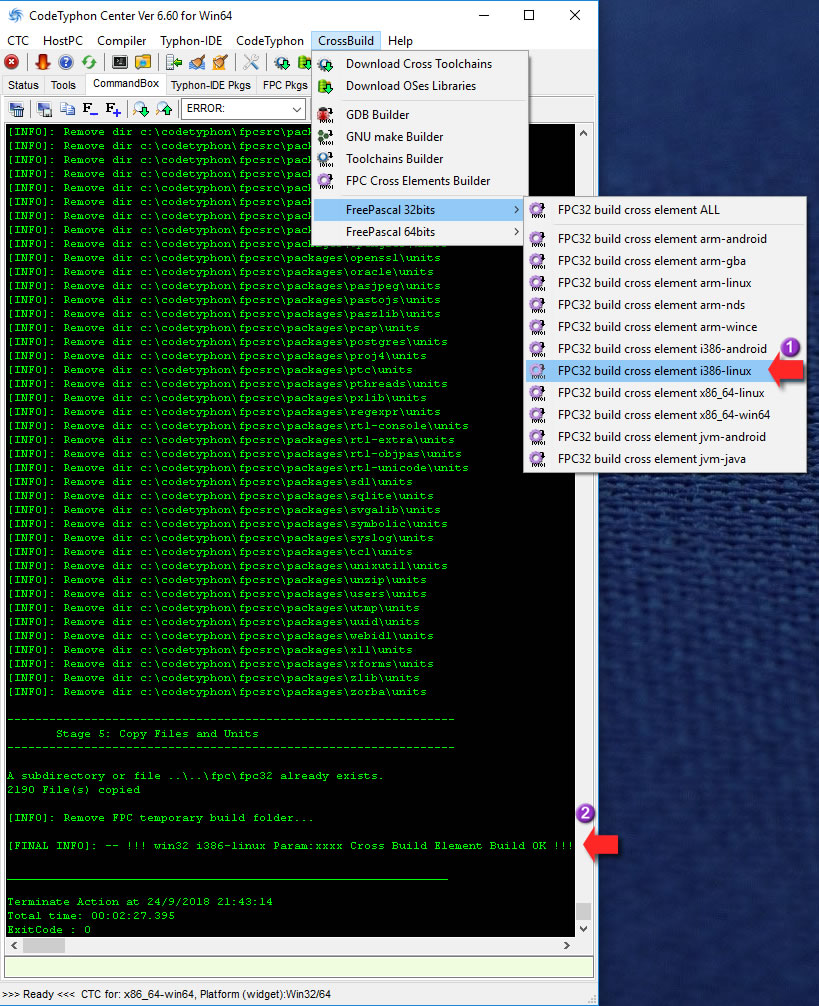Expand the FreePascal 64bits submenu
Screen dimensions: 819x1006
[419, 232]
